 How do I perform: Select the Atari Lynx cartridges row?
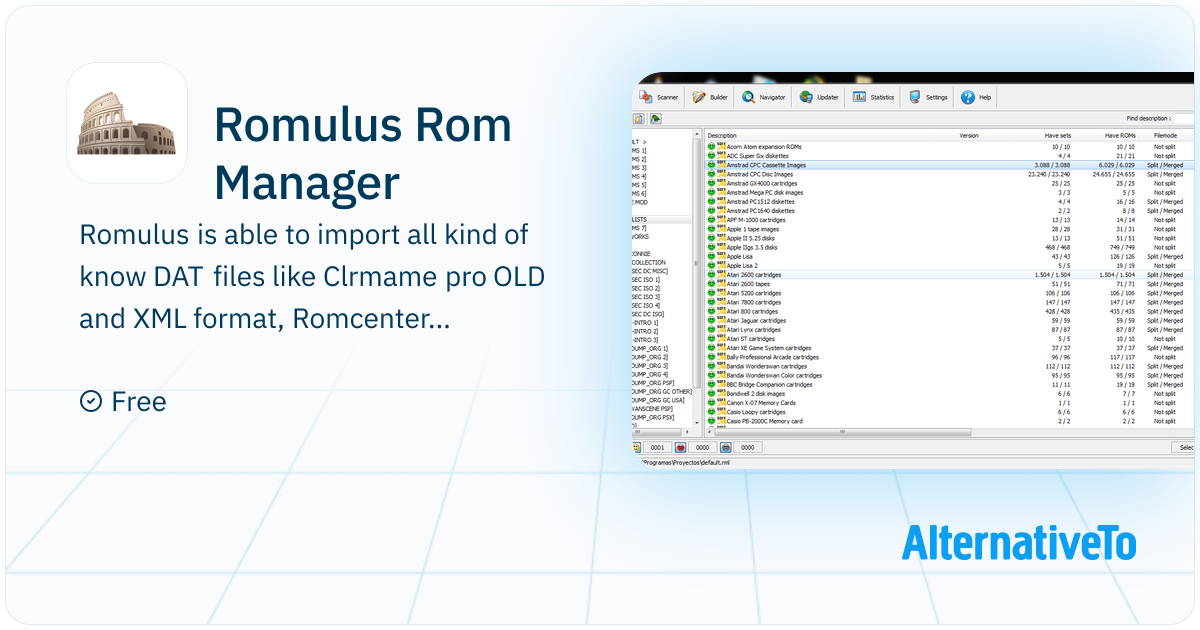tap(950, 329)
